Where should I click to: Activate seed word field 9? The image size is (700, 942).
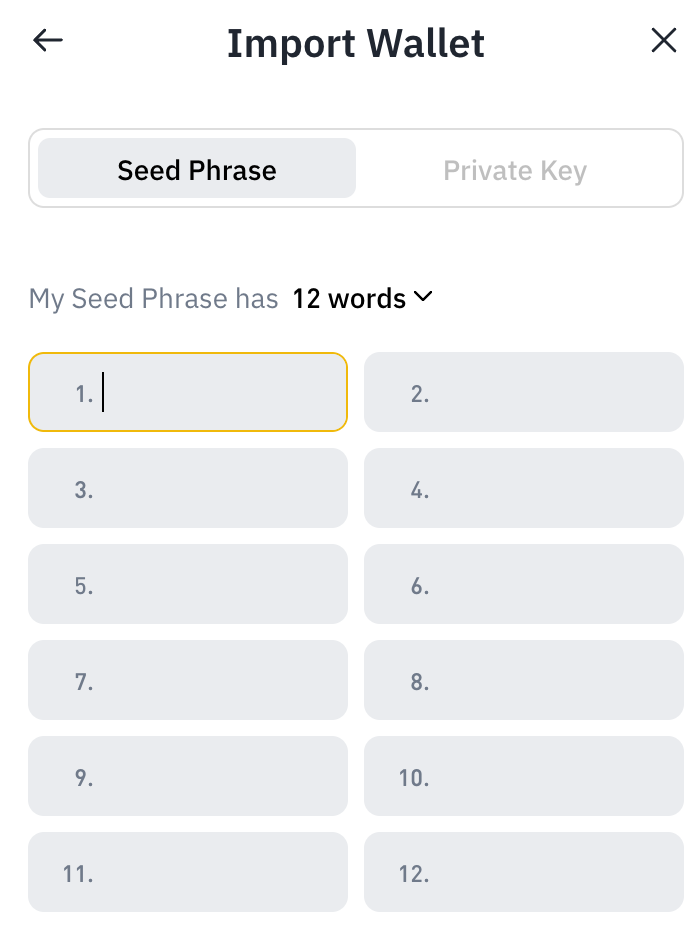pyautogui.click(x=188, y=776)
